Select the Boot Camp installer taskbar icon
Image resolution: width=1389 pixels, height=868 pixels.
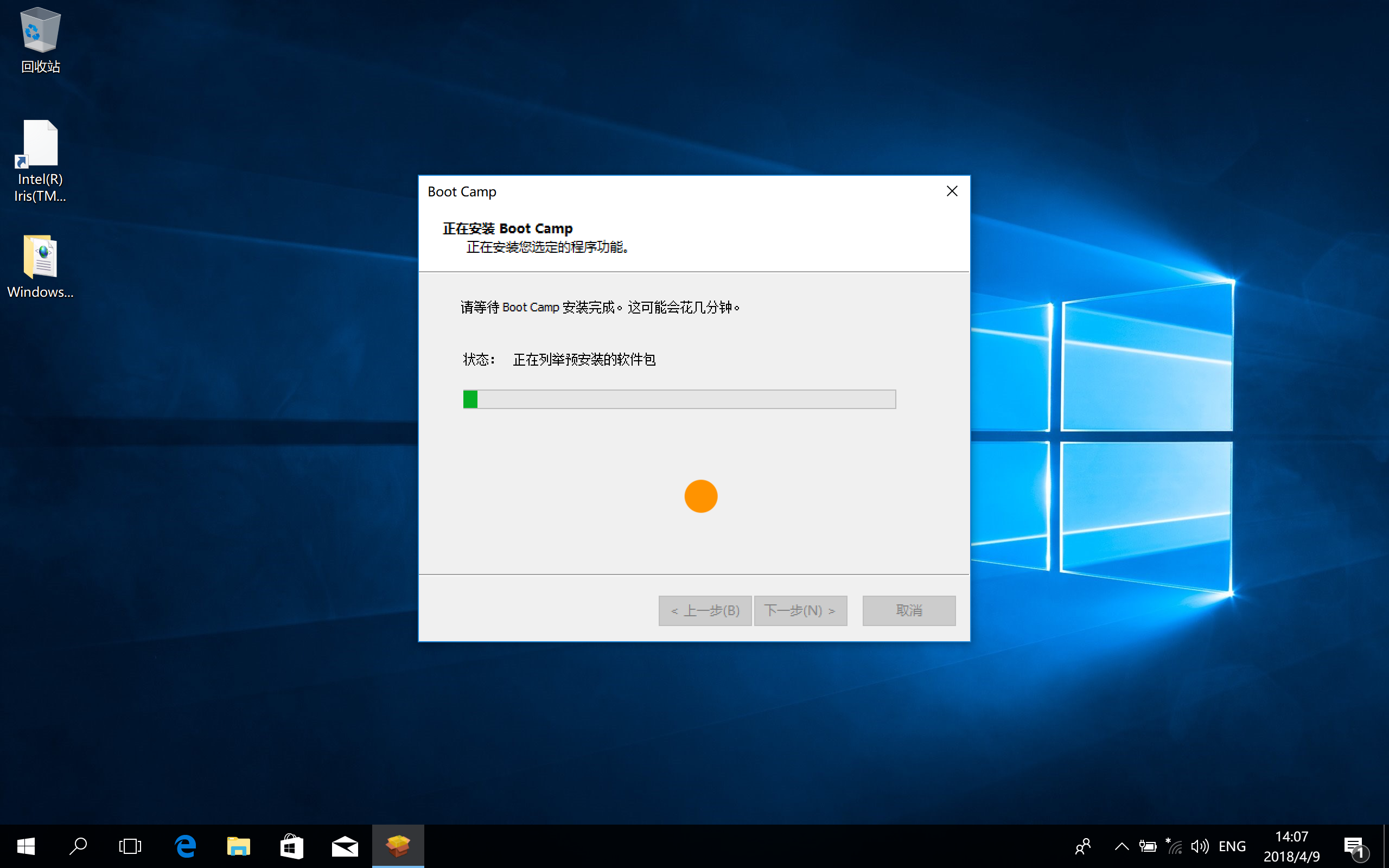398,846
